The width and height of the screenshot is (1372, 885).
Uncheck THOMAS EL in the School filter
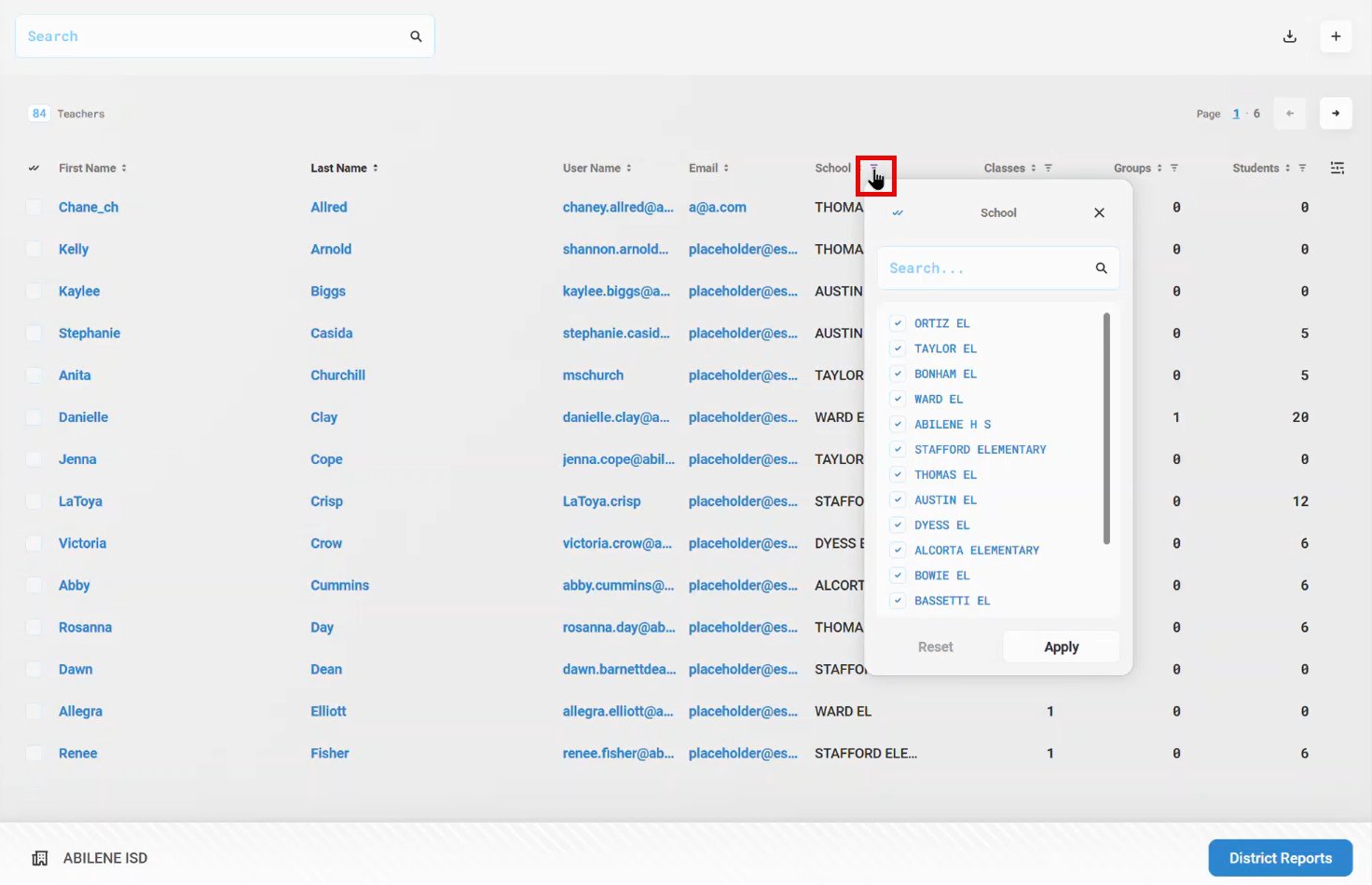point(898,474)
